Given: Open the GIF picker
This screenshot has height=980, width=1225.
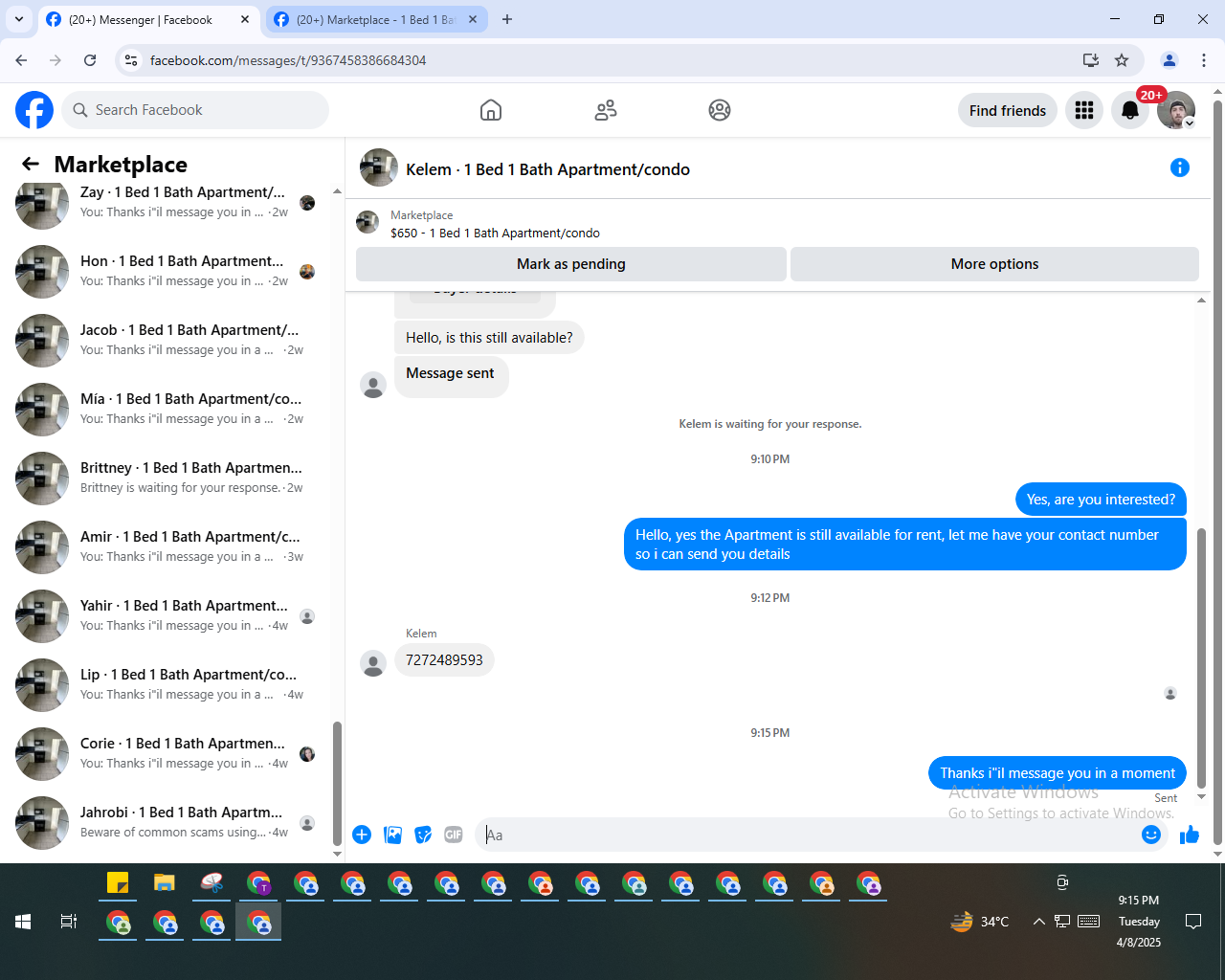Looking at the screenshot, I should 454,835.
